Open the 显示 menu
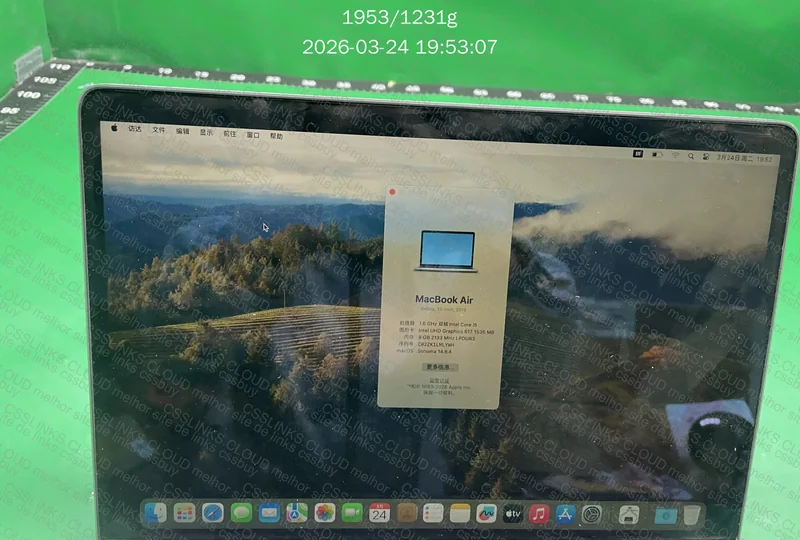 206,133
